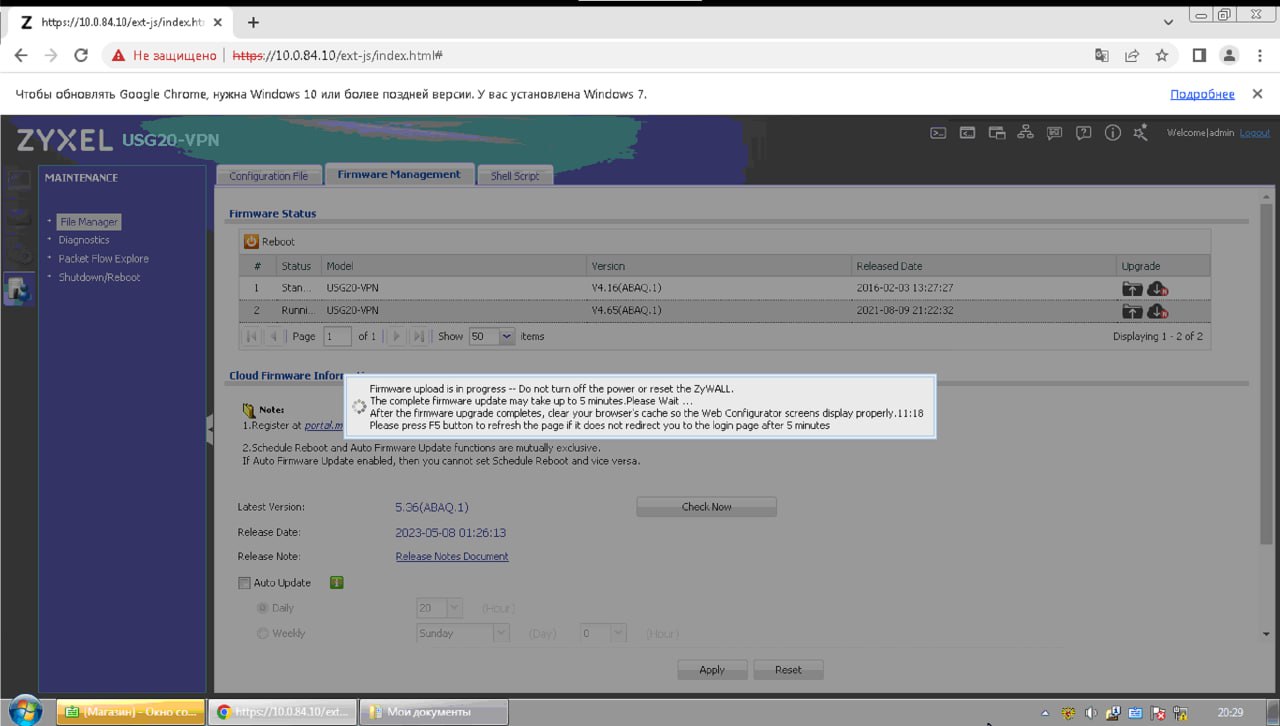Open the Sunday weekday dropdown
1280x726 pixels.
(x=502, y=633)
